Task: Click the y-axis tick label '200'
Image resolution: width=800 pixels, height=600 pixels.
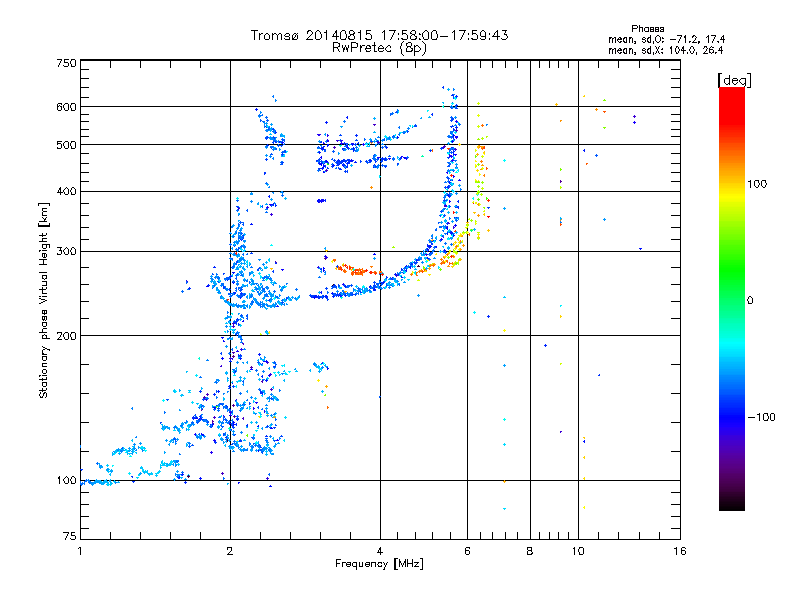Action: (66, 336)
